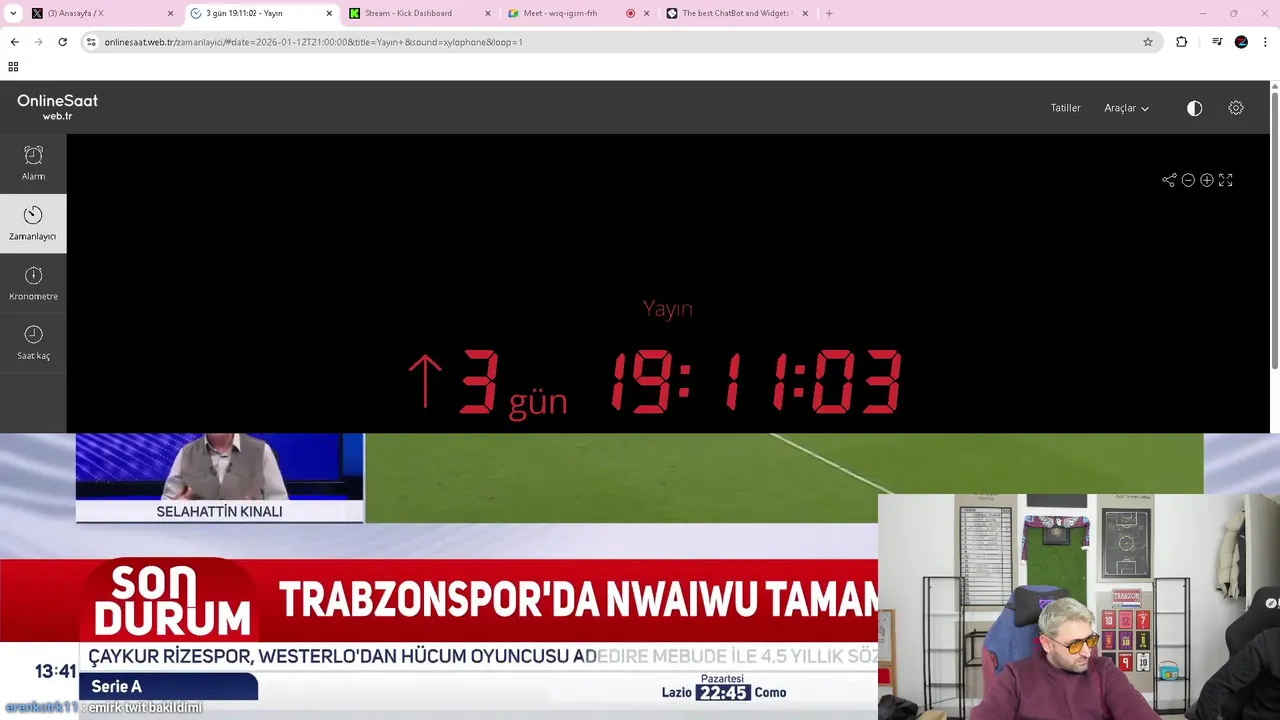Image resolution: width=1280 pixels, height=720 pixels.
Task: Expand the Araçlar dropdown menu
Action: coord(1126,108)
